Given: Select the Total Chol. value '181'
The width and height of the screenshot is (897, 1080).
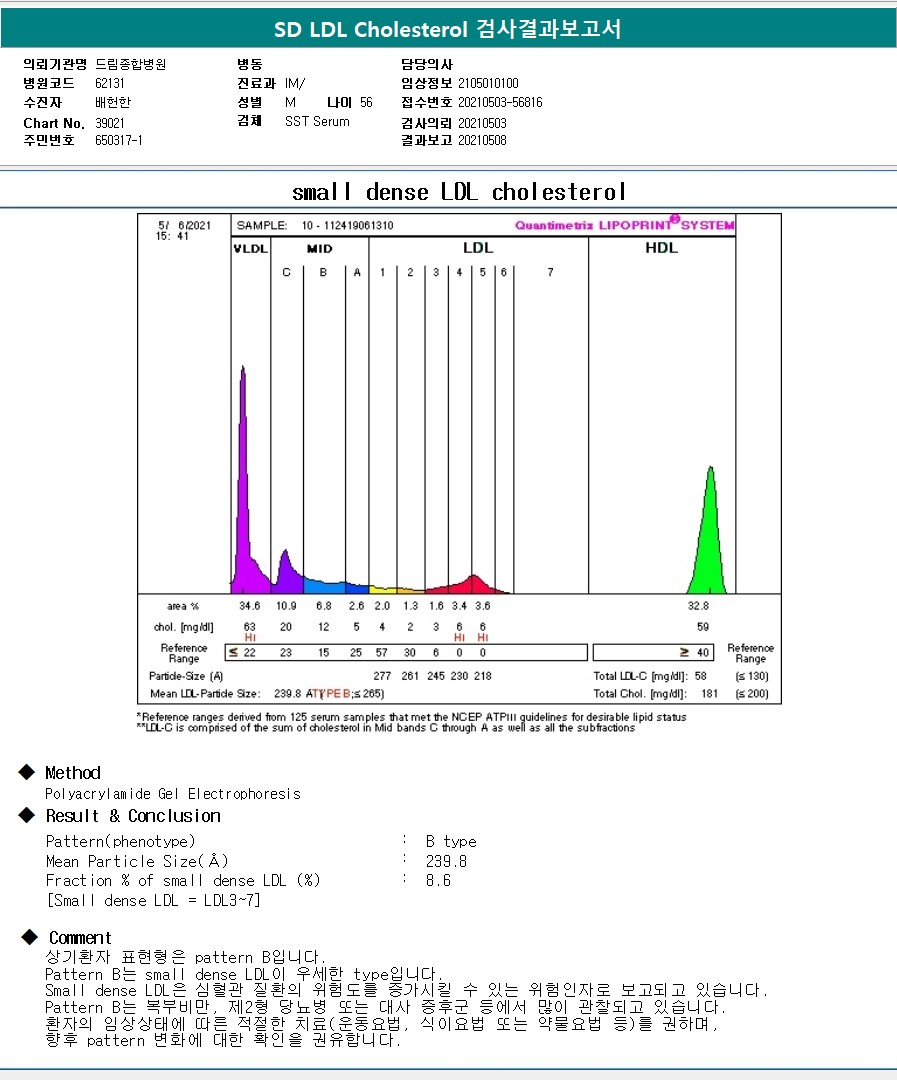Looking at the screenshot, I should (710, 694).
